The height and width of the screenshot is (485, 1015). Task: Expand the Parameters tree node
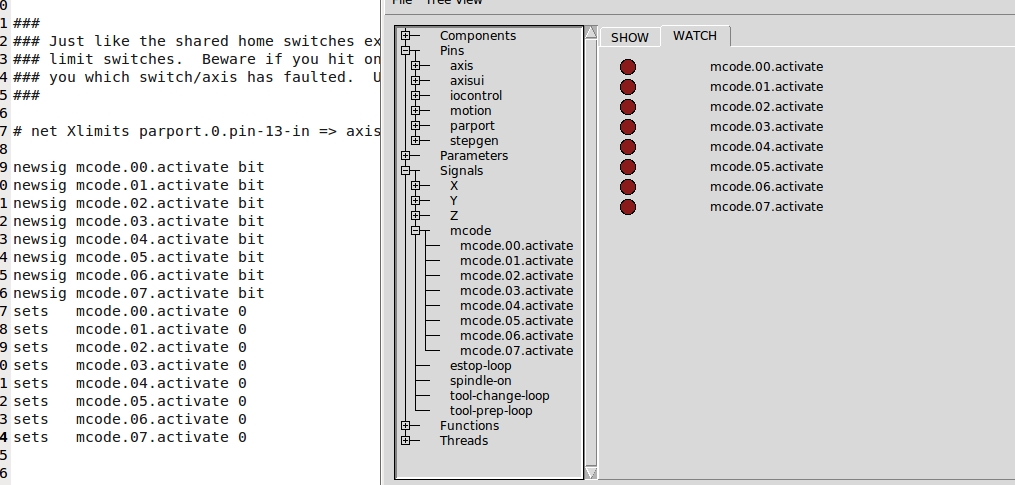[405, 155]
